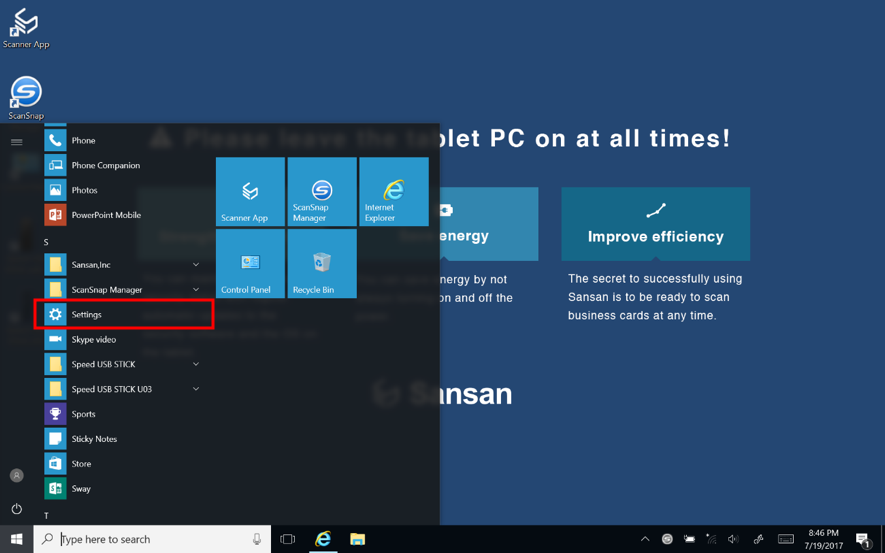Open the Sports app

pyautogui.click(x=123, y=414)
